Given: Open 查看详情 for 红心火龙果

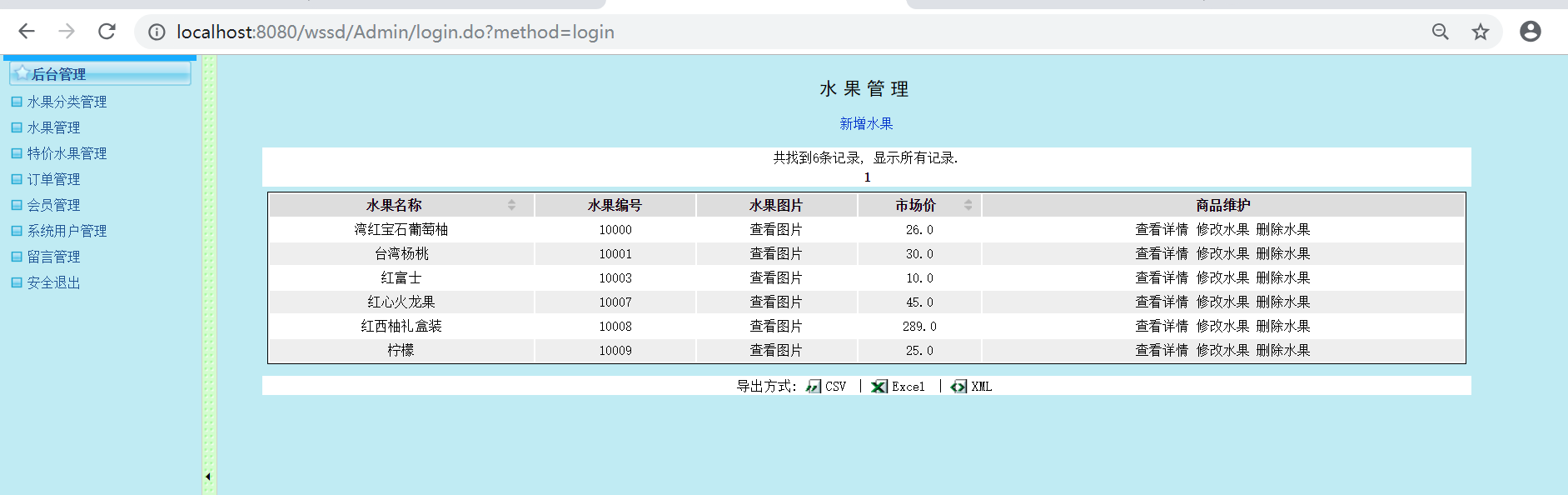Looking at the screenshot, I should point(1162,302).
